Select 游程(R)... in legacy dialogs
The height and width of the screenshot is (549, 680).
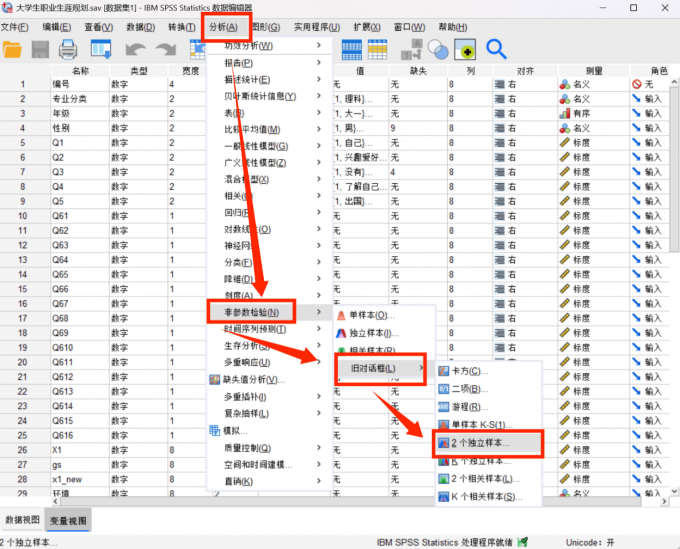(488, 407)
